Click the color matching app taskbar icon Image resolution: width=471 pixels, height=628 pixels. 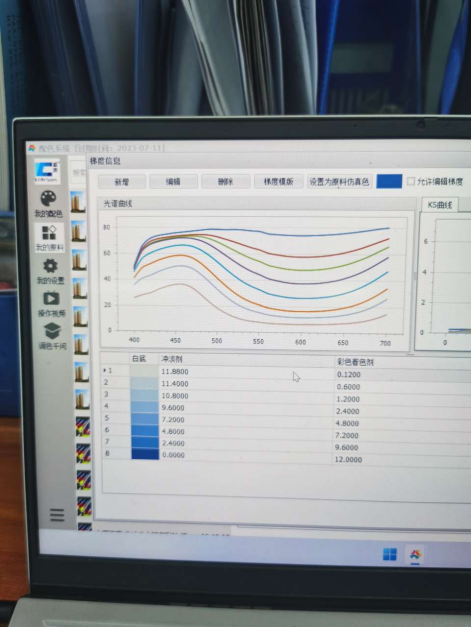coord(415,555)
